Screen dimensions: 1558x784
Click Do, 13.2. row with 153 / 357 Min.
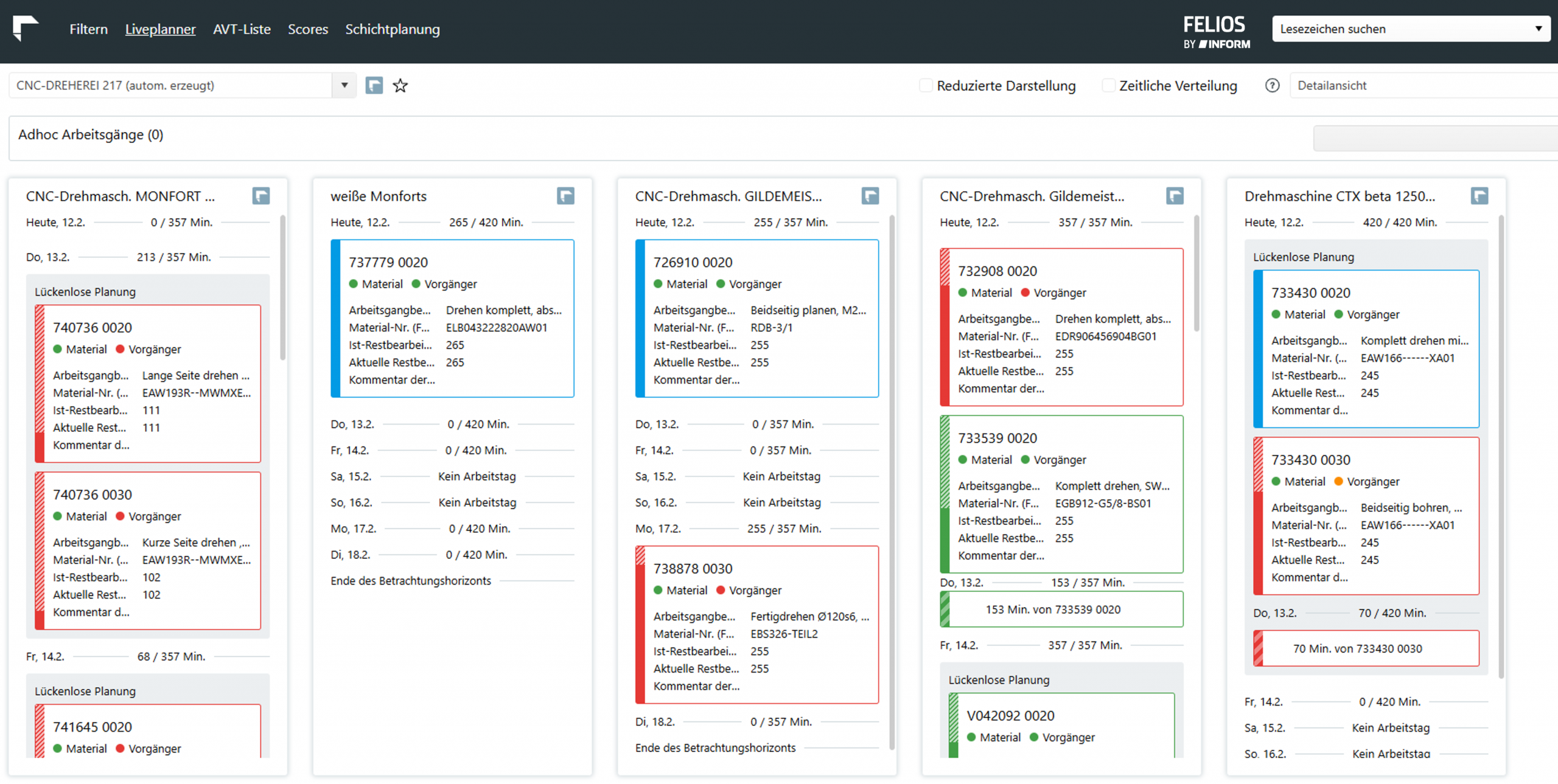click(1061, 583)
